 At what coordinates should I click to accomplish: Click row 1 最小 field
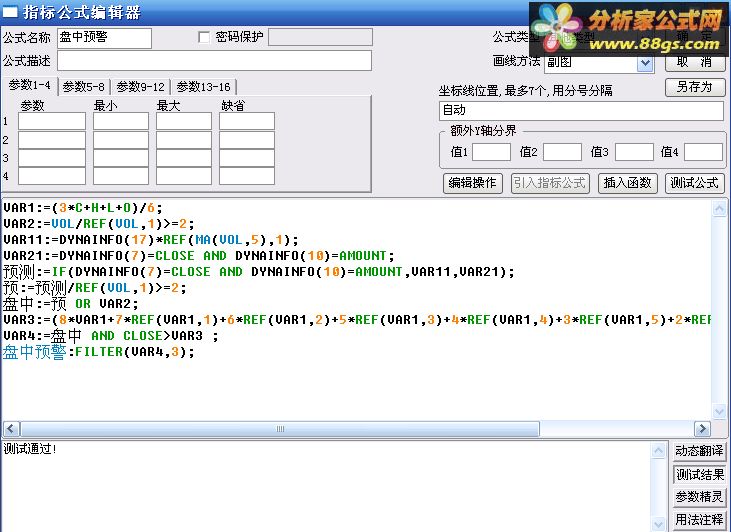point(121,121)
